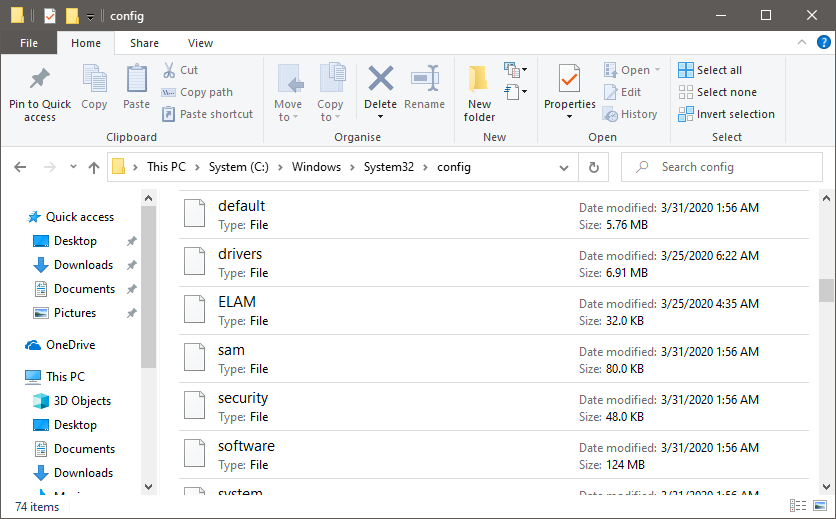Switch to the Home ribbon tab

(86, 43)
